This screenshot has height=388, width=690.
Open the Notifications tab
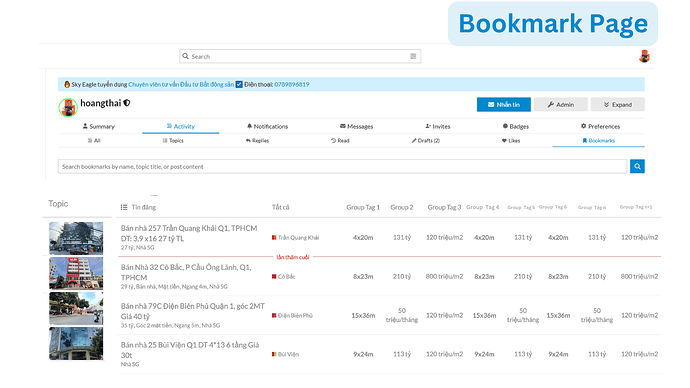pyautogui.click(x=267, y=126)
